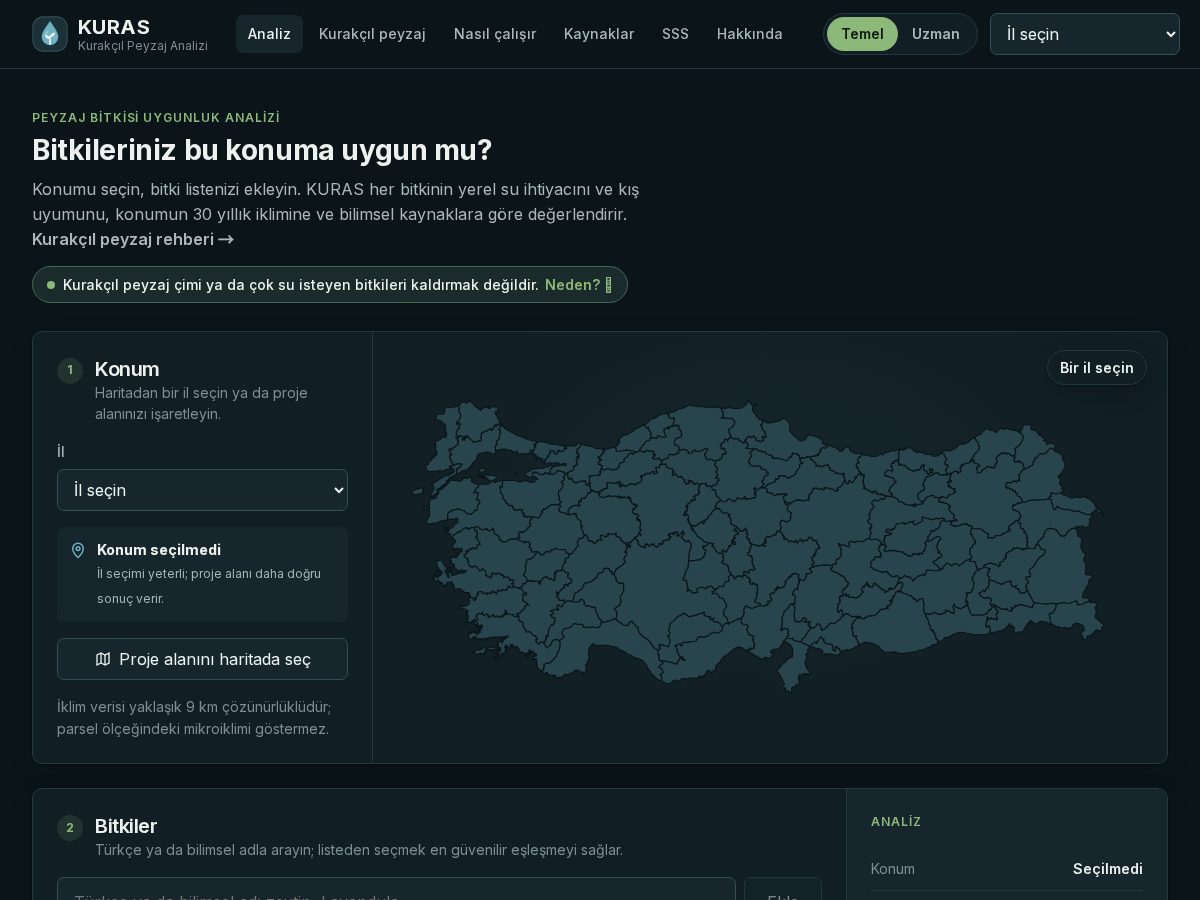This screenshot has height=900, width=1200.
Task: Click the Bir il seçin map badge
Action: (1097, 368)
